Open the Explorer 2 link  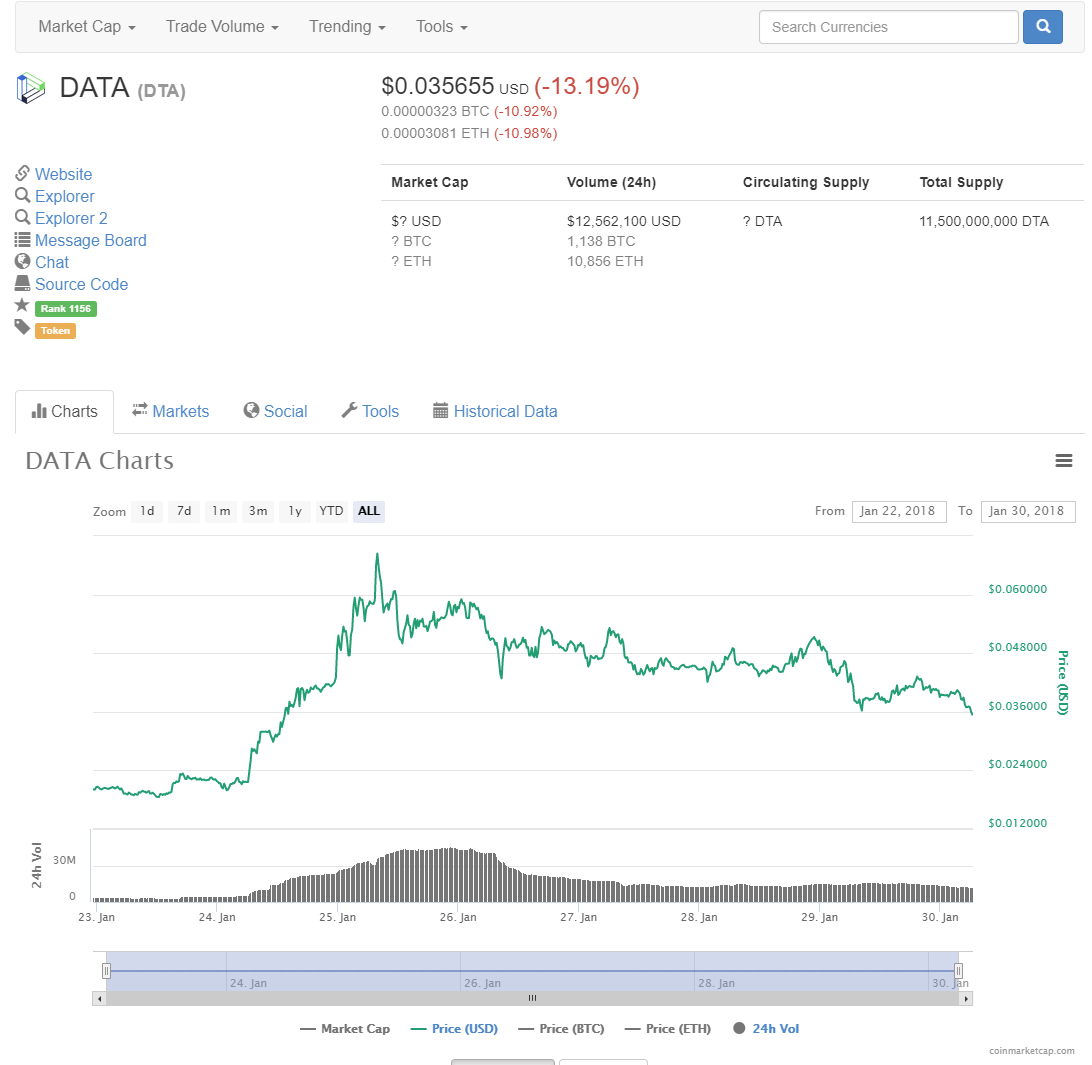71,218
